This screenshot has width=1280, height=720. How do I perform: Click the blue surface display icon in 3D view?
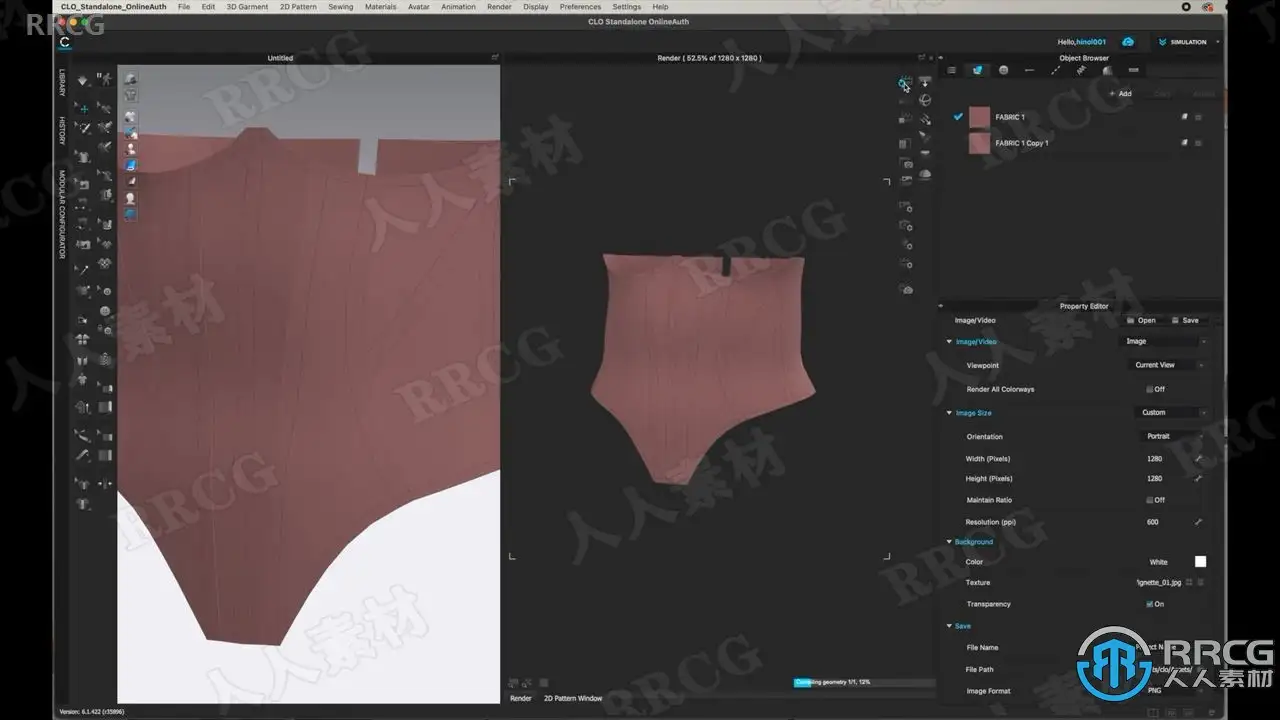tap(130, 165)
